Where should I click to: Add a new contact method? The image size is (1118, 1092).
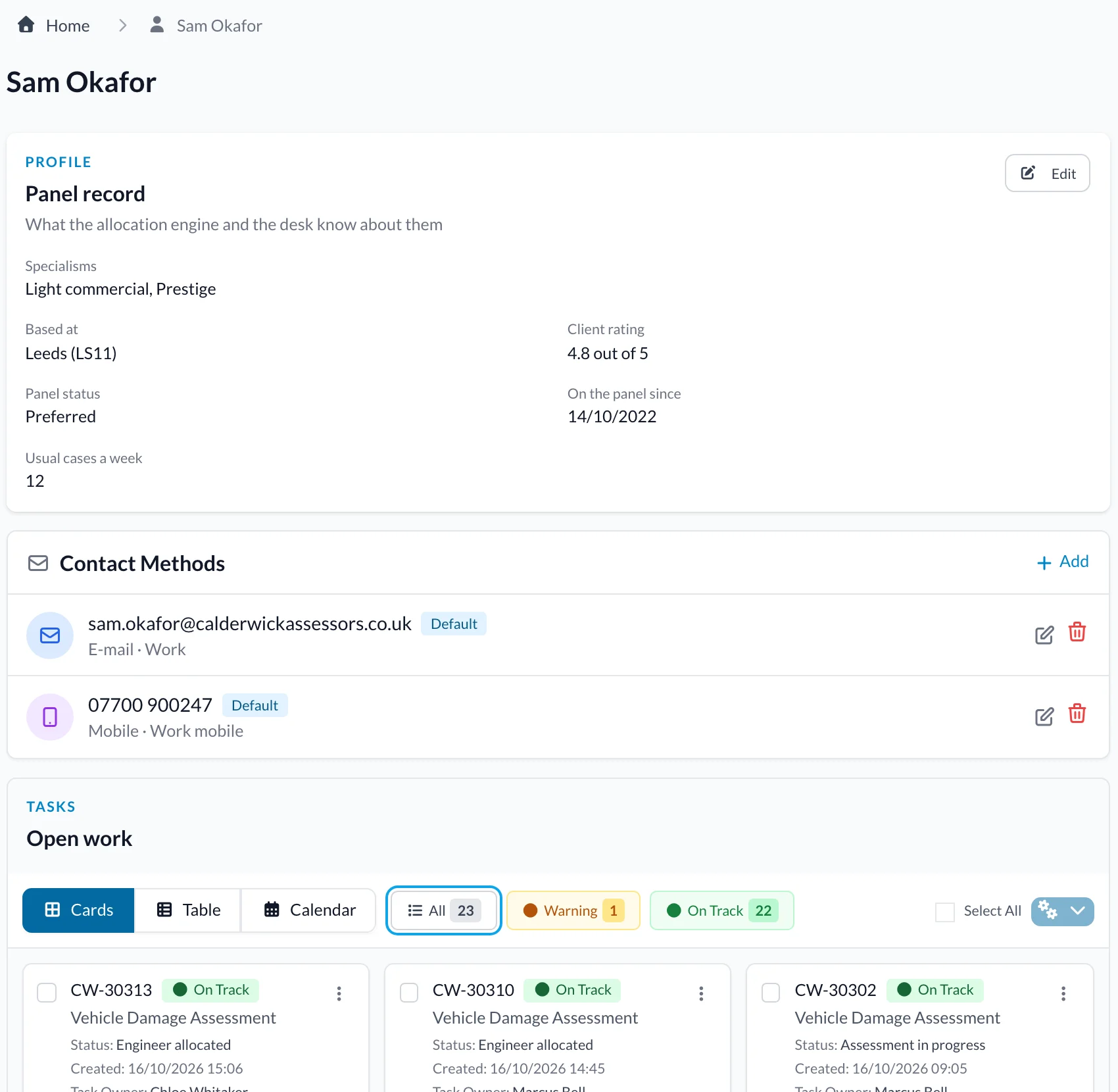tap(1062, 562)
